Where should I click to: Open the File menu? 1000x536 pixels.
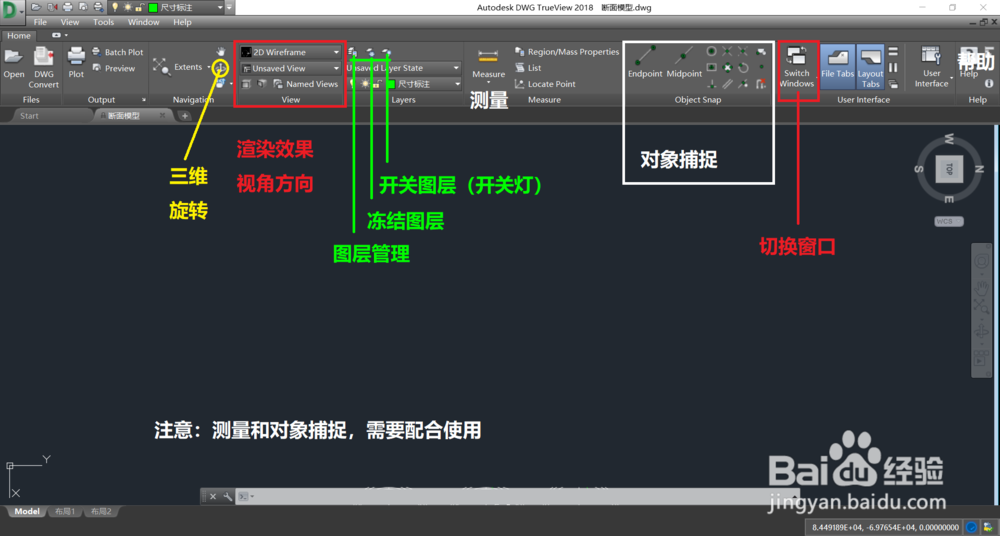(x=40, y=22)
